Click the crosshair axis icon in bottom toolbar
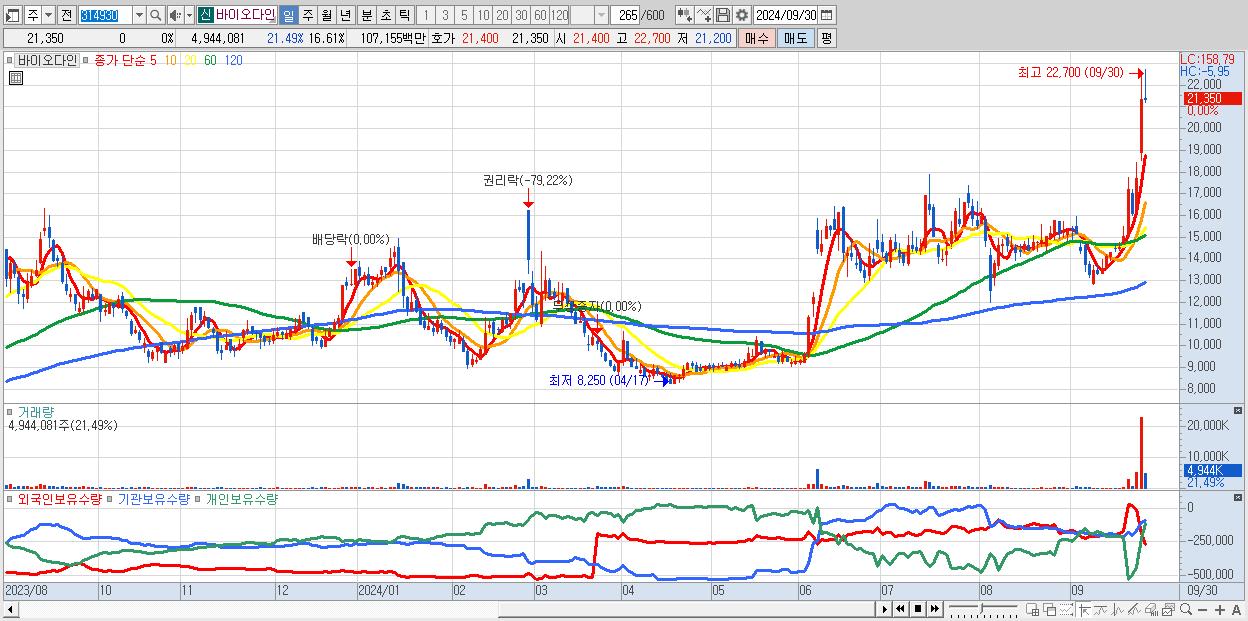Screen dimensions: 1248x621 [1085, 609]
